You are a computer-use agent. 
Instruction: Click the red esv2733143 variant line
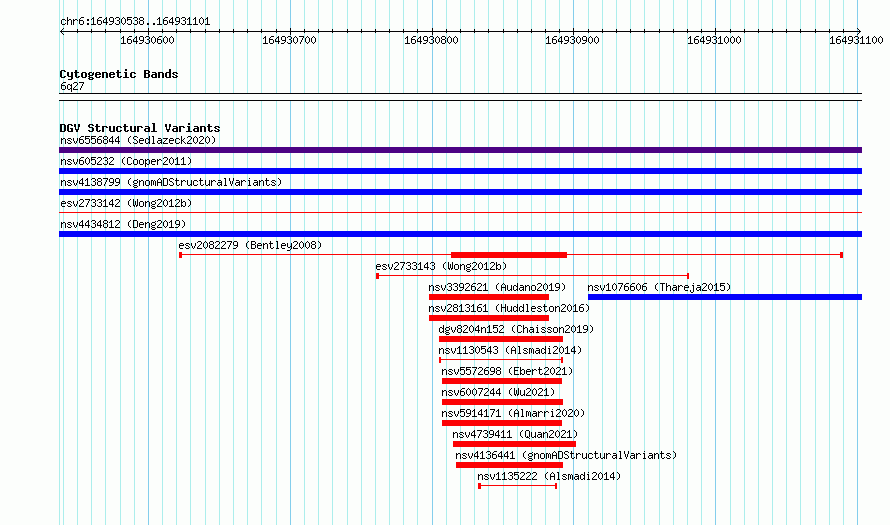532,276
